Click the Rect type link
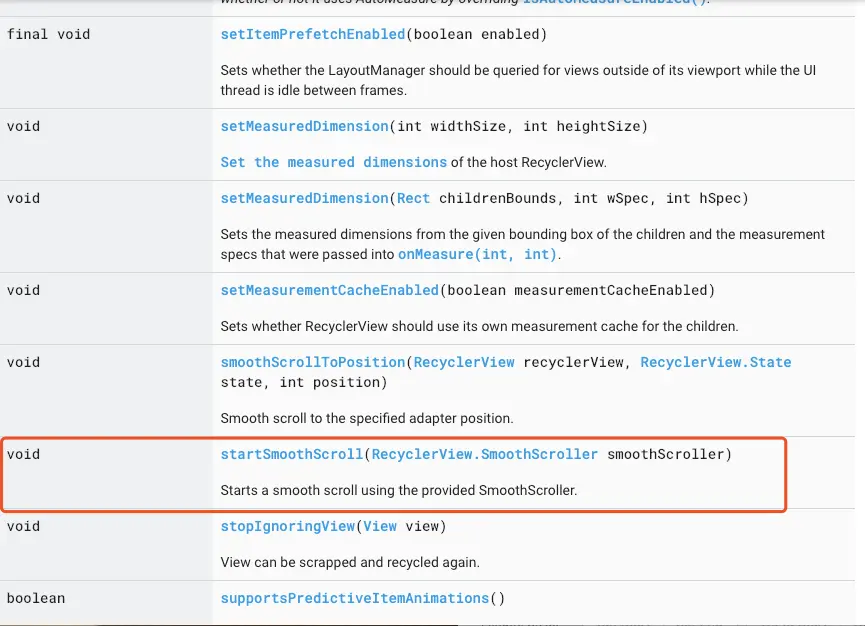This screenshot has width=865, height=626. point(413,198)
